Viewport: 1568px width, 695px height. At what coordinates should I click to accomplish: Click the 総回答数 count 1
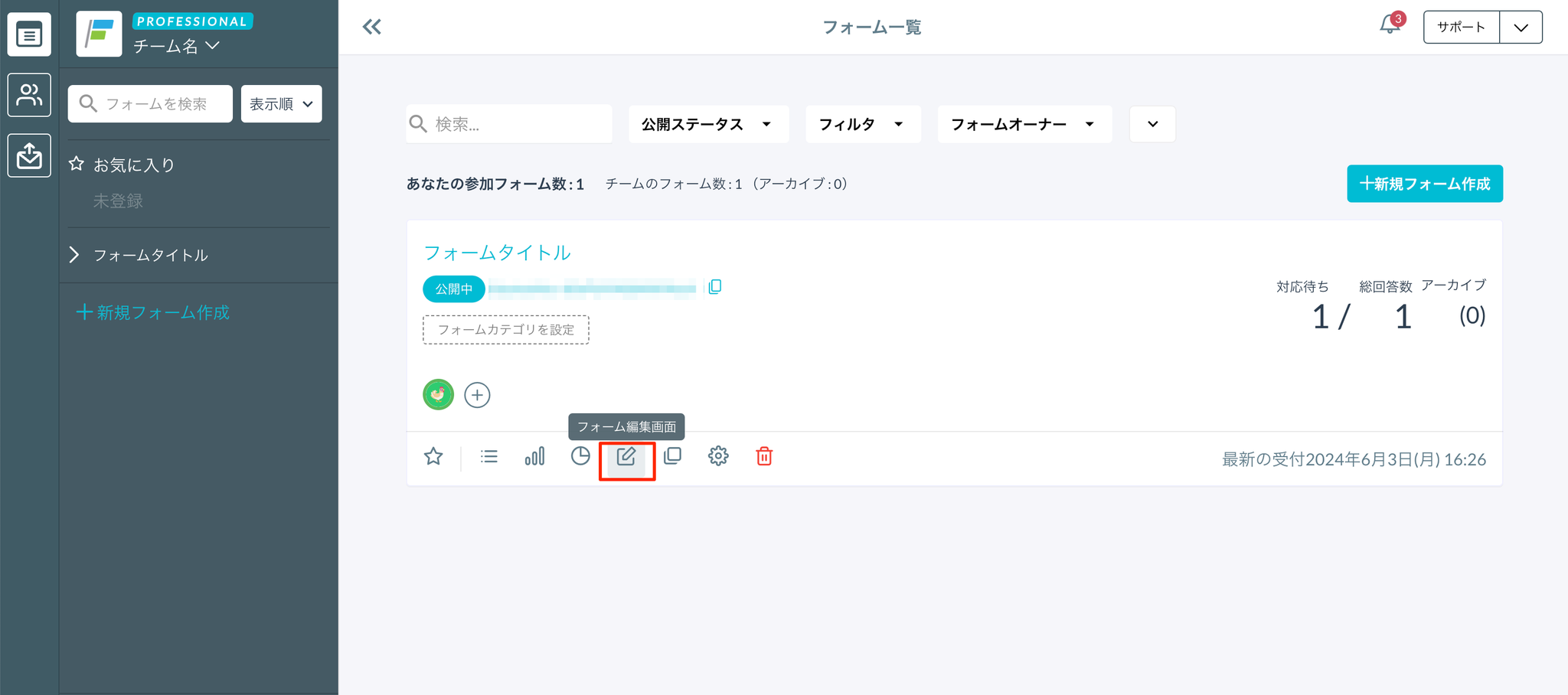[x=1403, y=317]
